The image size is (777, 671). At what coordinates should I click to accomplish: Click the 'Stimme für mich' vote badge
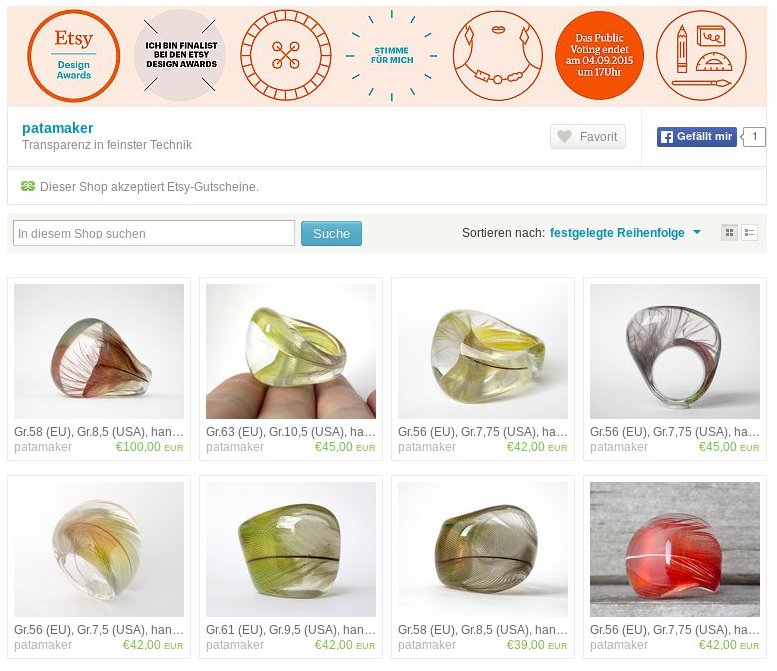[x=391, y=56]
